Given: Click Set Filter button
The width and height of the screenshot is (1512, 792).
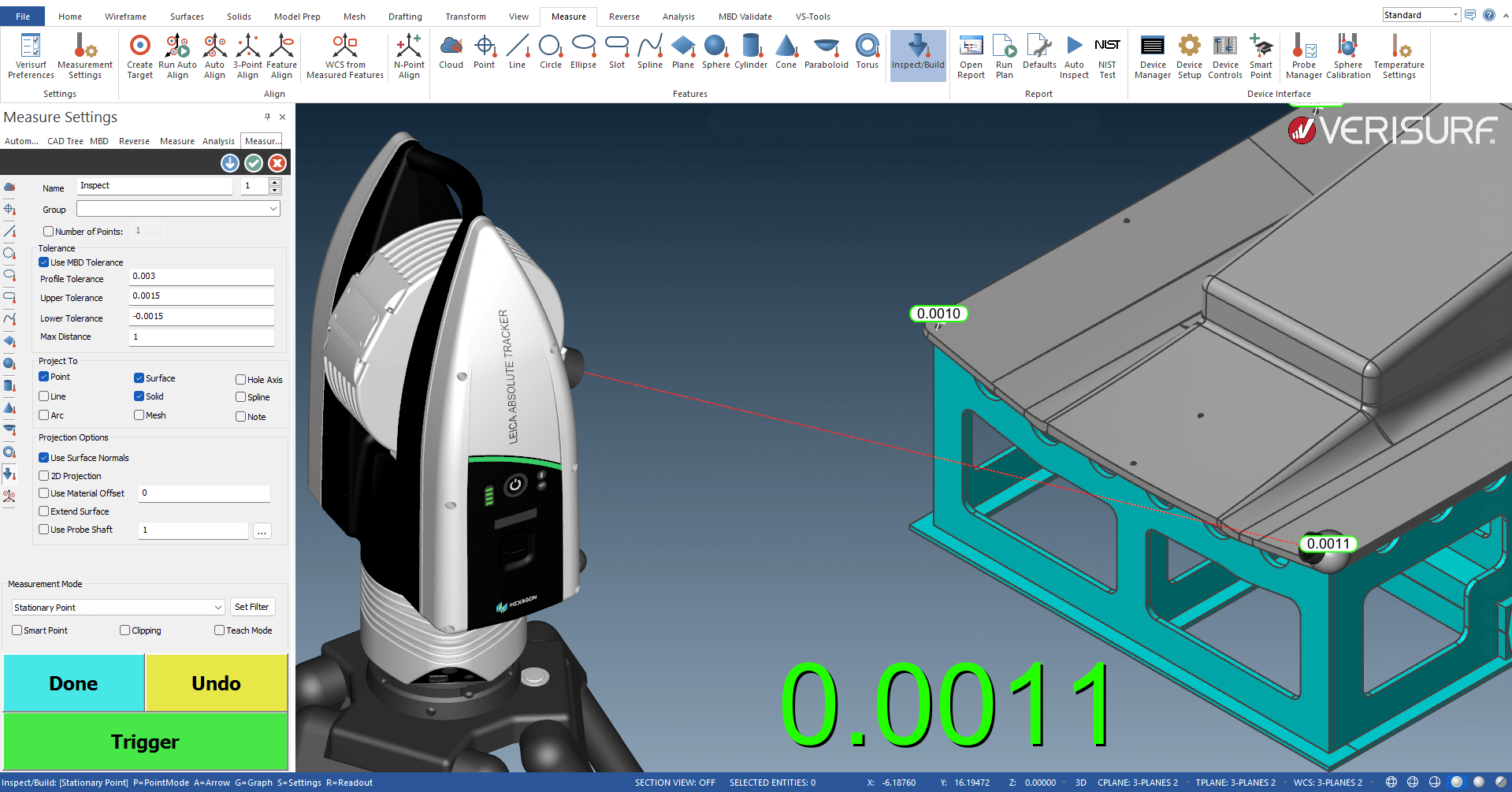Looking at the screenshot, I should click(x=252, y=607).
